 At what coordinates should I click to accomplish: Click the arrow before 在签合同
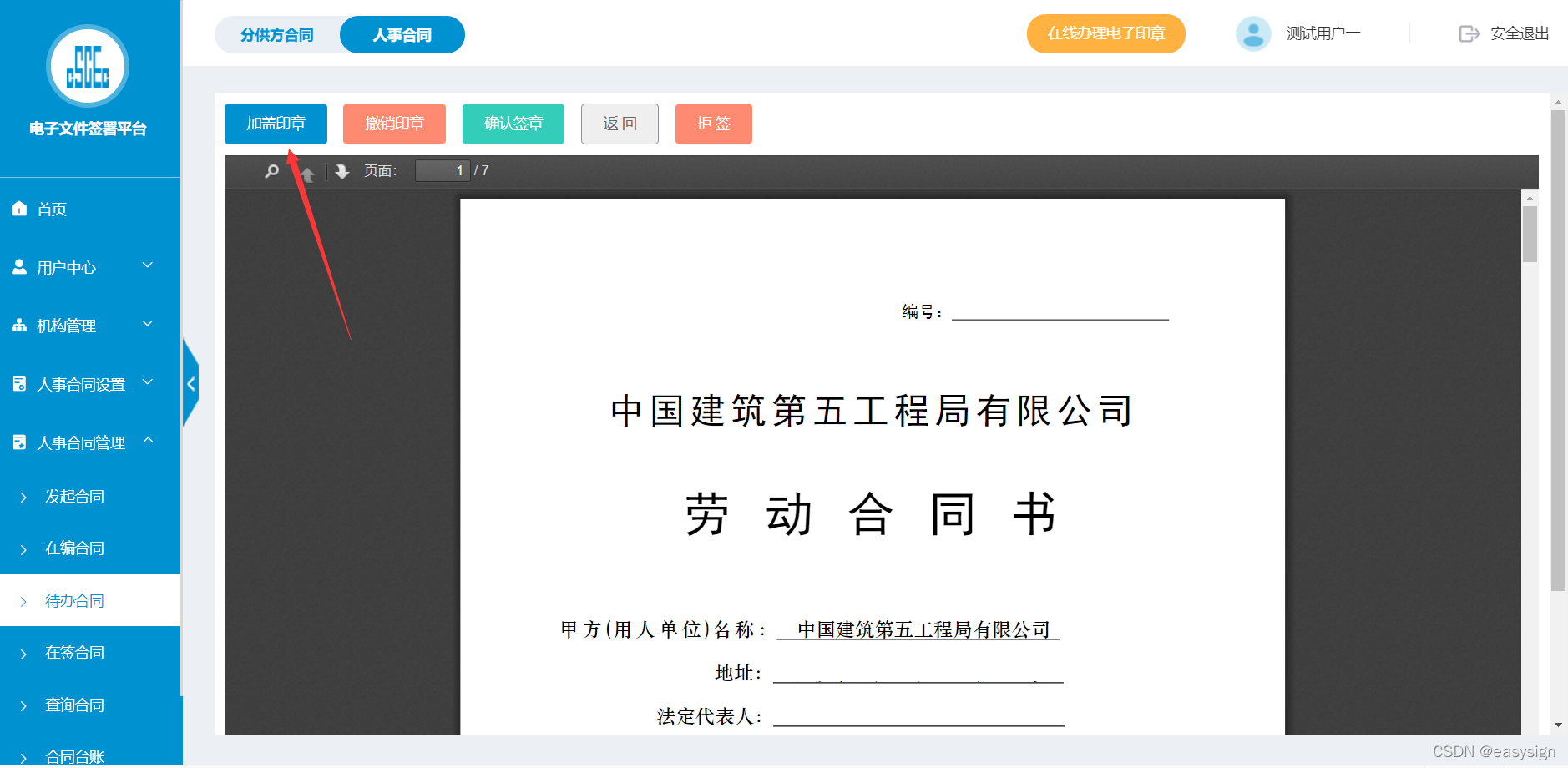pyautogui.click(x=23, y=653)
